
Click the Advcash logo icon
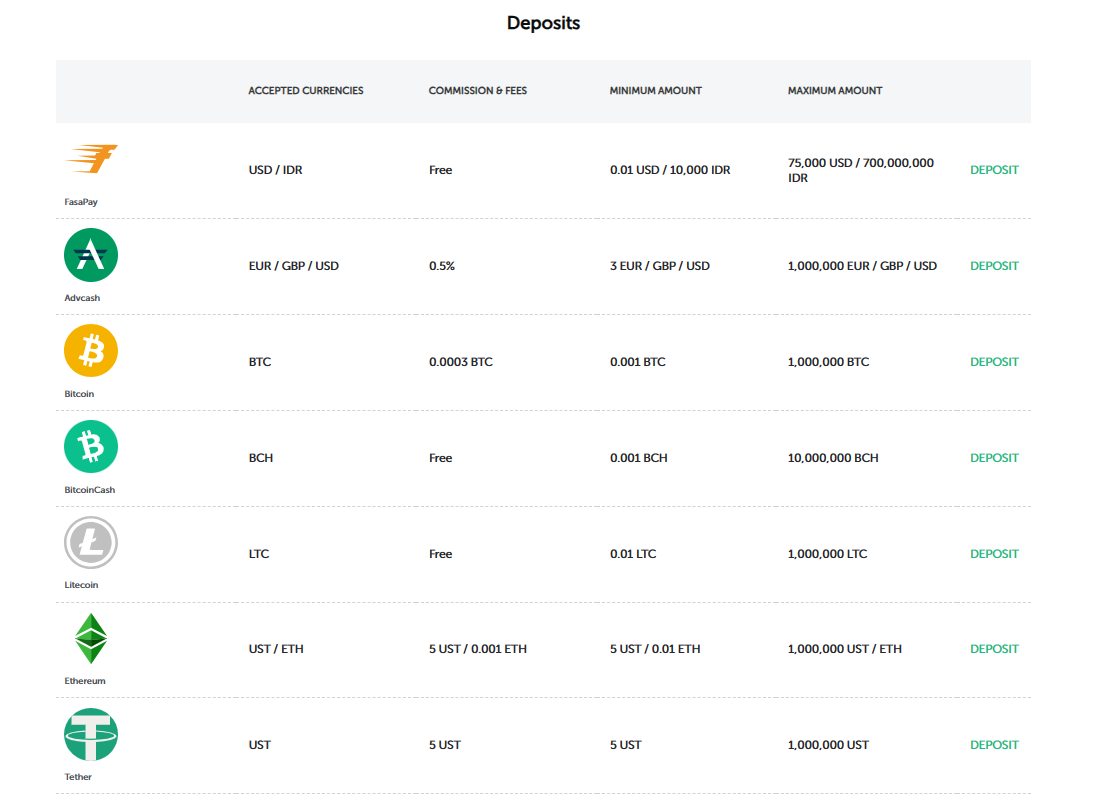91,255
